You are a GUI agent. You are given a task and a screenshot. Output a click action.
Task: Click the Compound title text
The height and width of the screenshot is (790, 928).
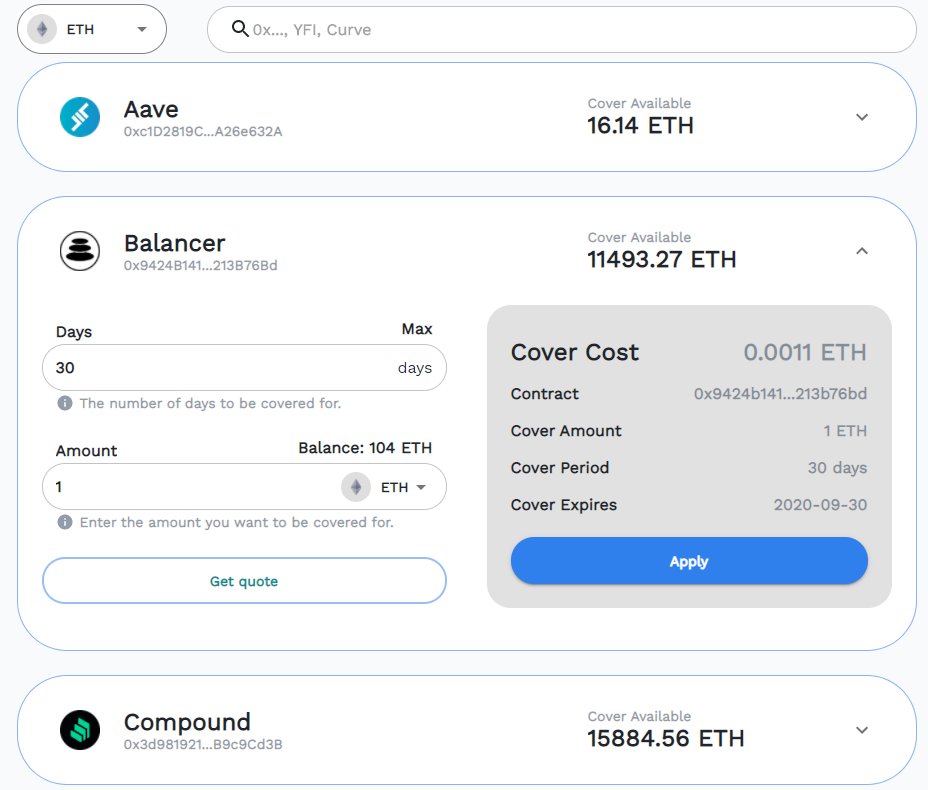[187, 722]
